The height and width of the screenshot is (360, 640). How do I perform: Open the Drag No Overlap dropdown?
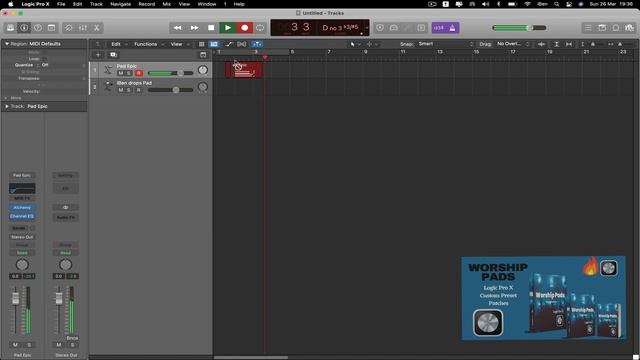513,44
